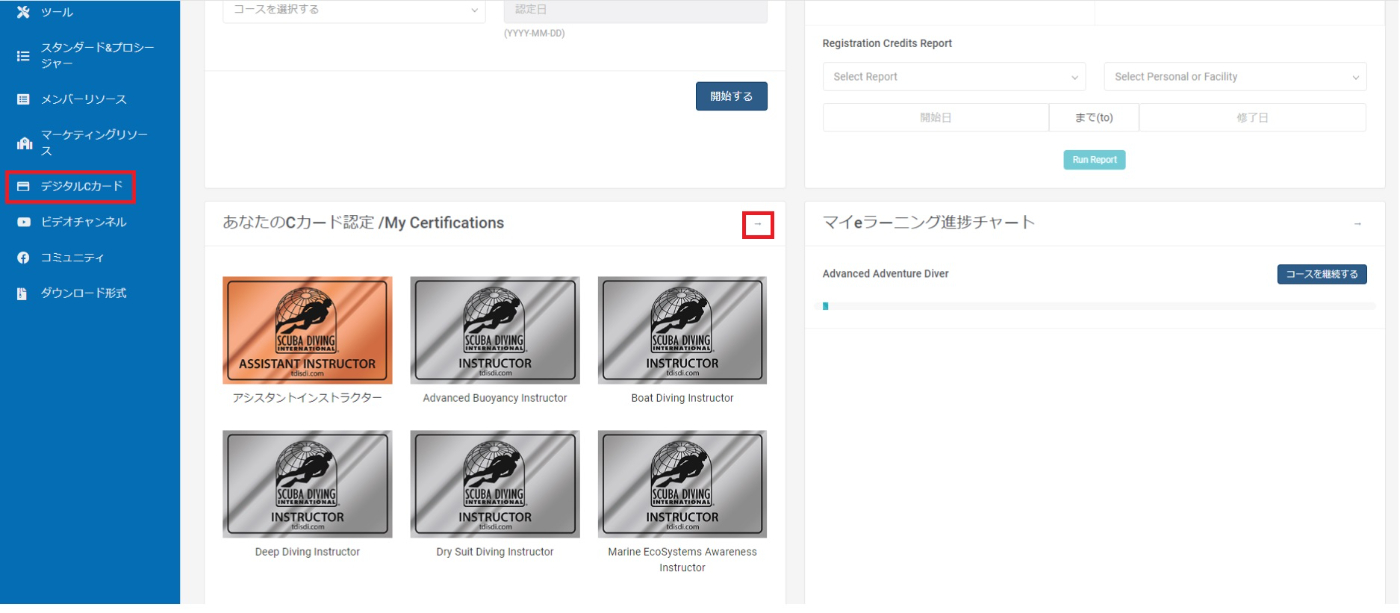Screen dimensions: 1400x613
Task: Open コミュニティ menu item
Action: click(x=72, y=258)
